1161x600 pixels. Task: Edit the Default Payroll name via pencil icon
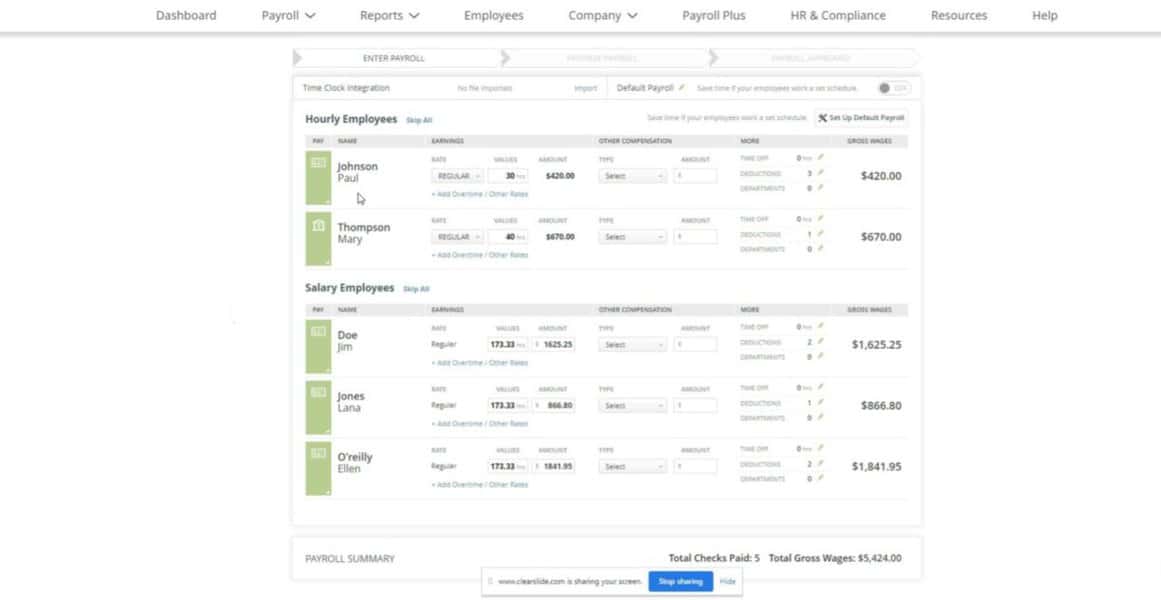tap(681, 87)
